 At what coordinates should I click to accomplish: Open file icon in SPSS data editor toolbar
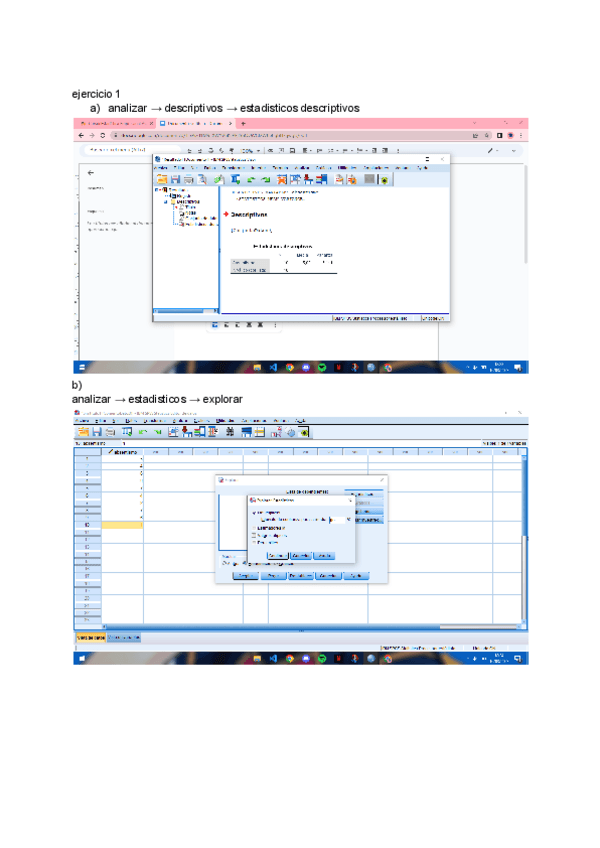(x=83, y=432)
